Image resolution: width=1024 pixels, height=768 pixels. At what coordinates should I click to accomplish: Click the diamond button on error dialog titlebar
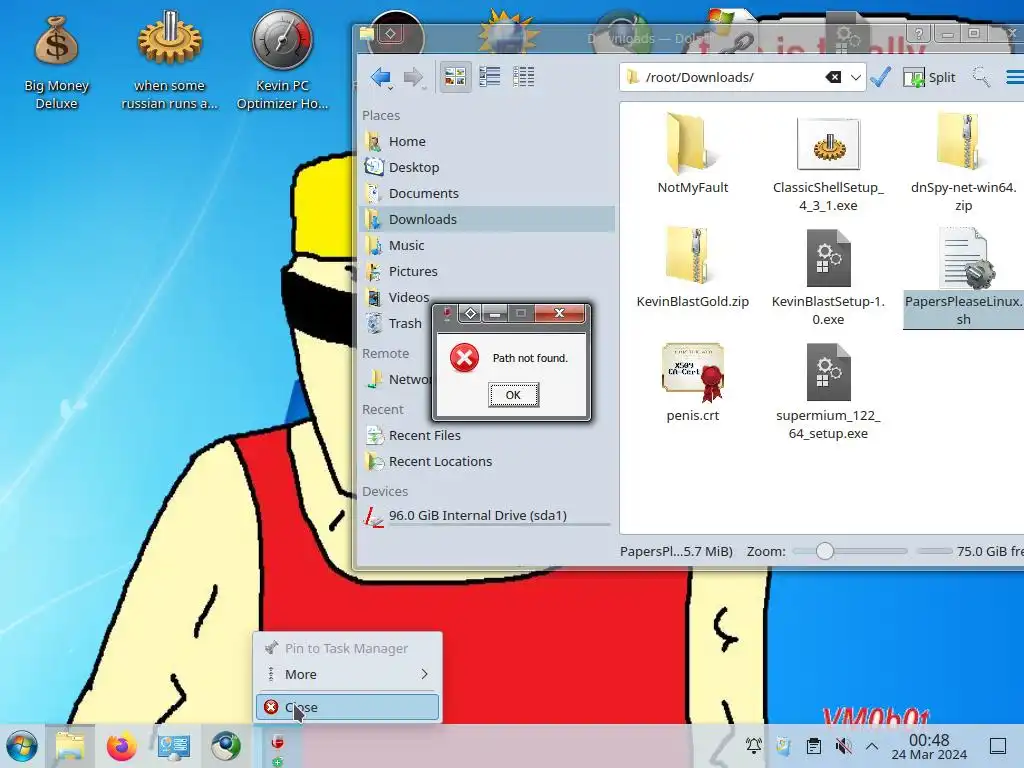tap(470, 313)
